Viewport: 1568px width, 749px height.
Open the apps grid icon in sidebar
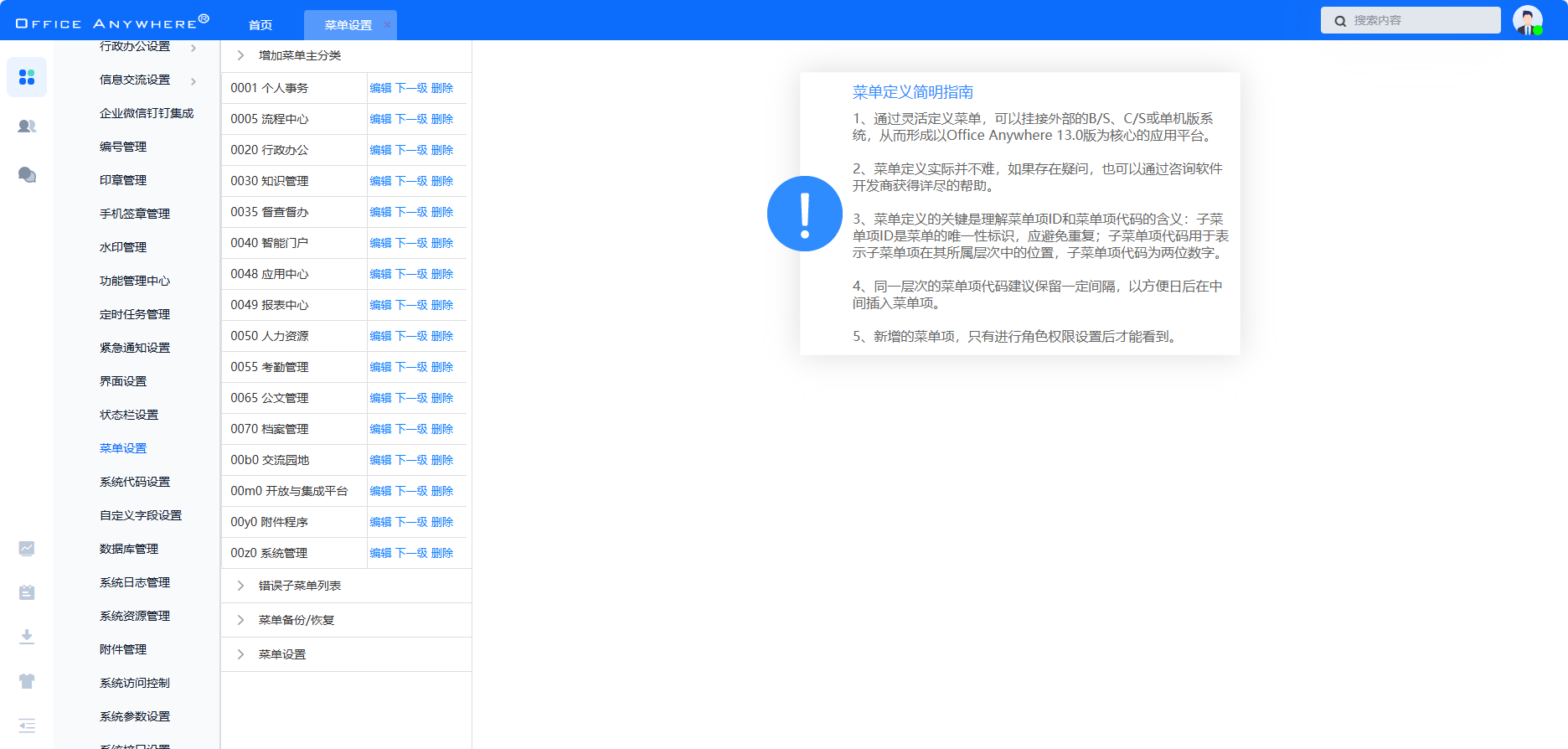[x=27, y=77]
